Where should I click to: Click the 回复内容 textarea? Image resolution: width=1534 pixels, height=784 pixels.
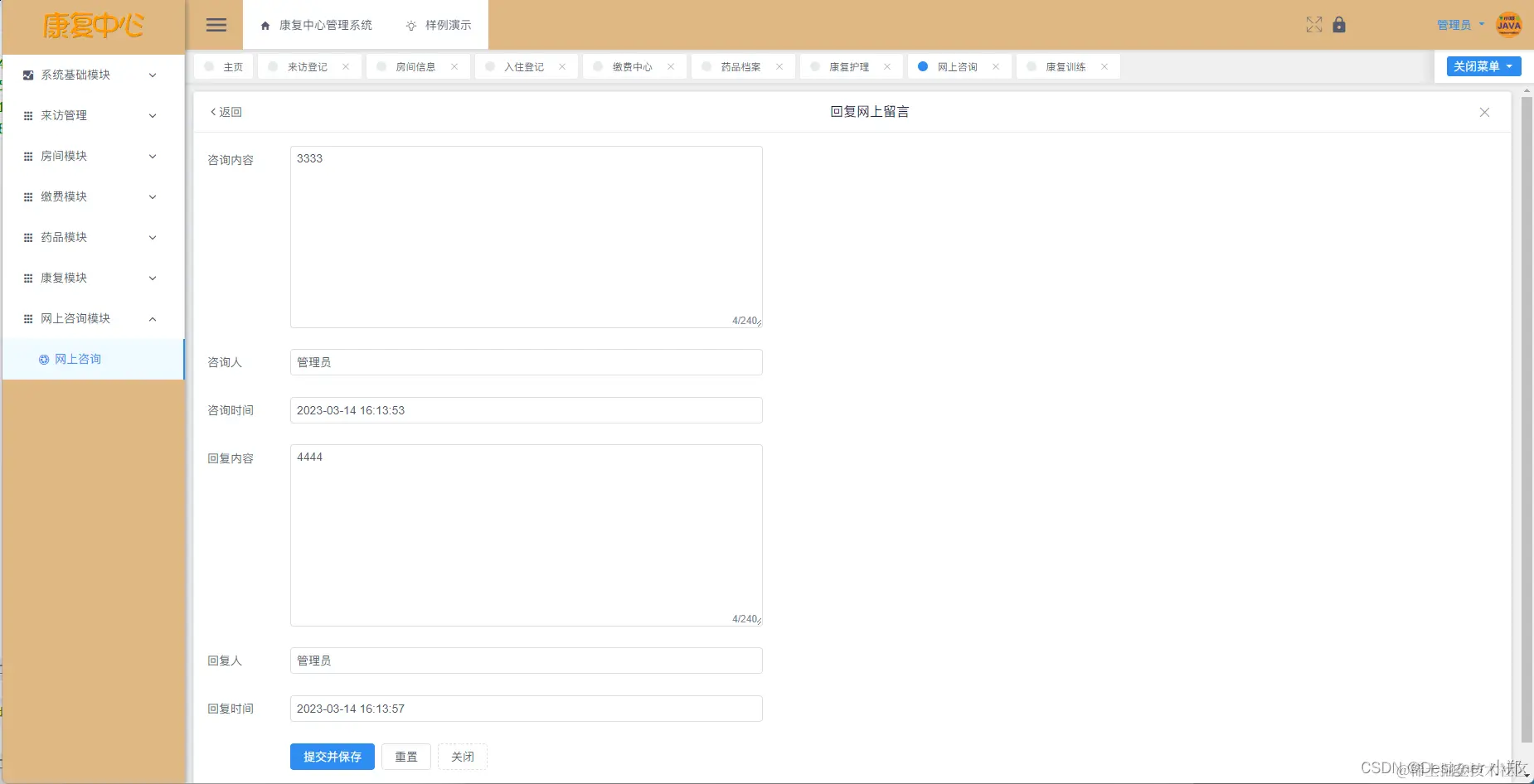coord(527,535)
